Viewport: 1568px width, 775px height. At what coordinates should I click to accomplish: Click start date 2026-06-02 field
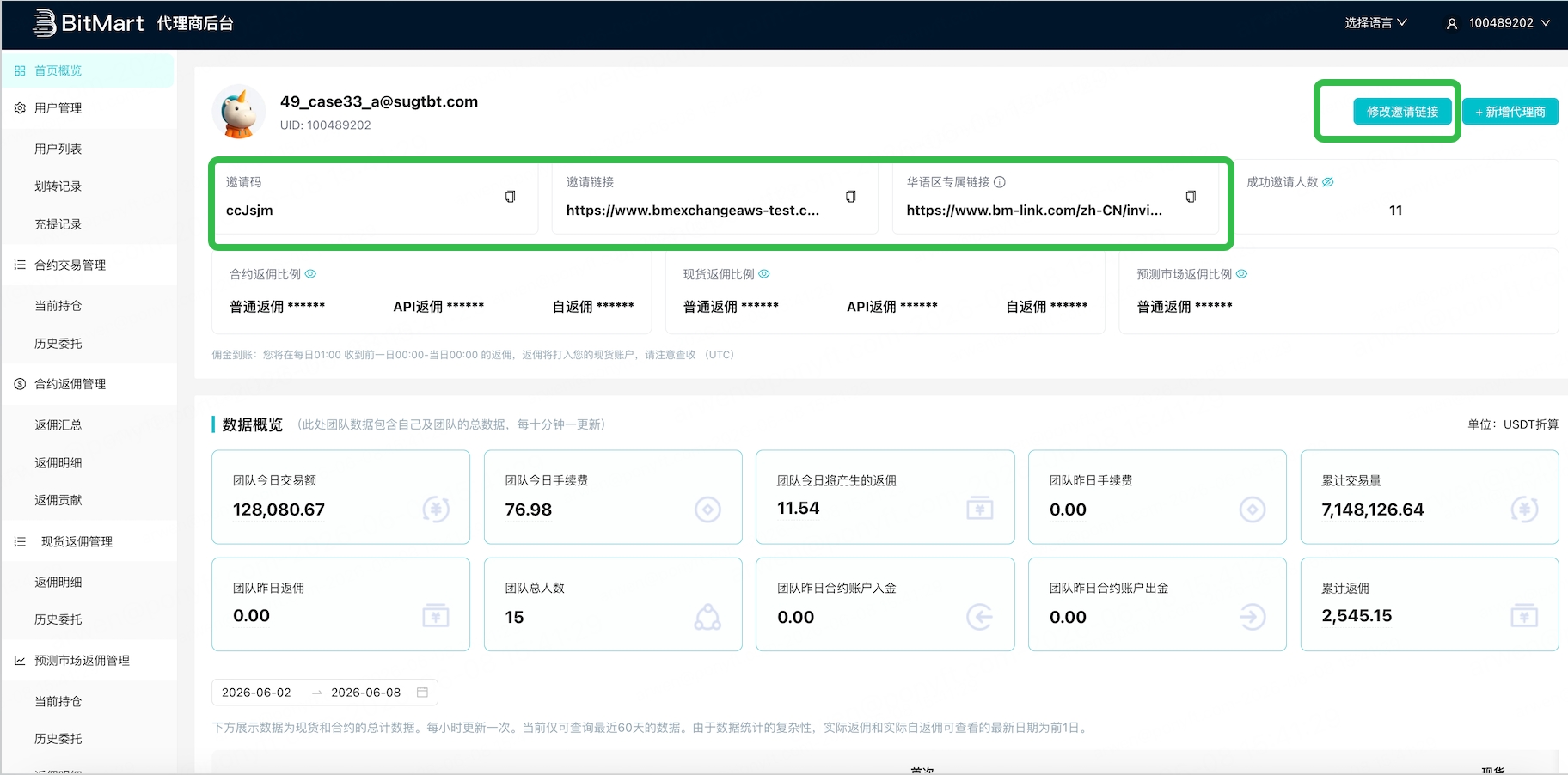click(x=256, y=693)
